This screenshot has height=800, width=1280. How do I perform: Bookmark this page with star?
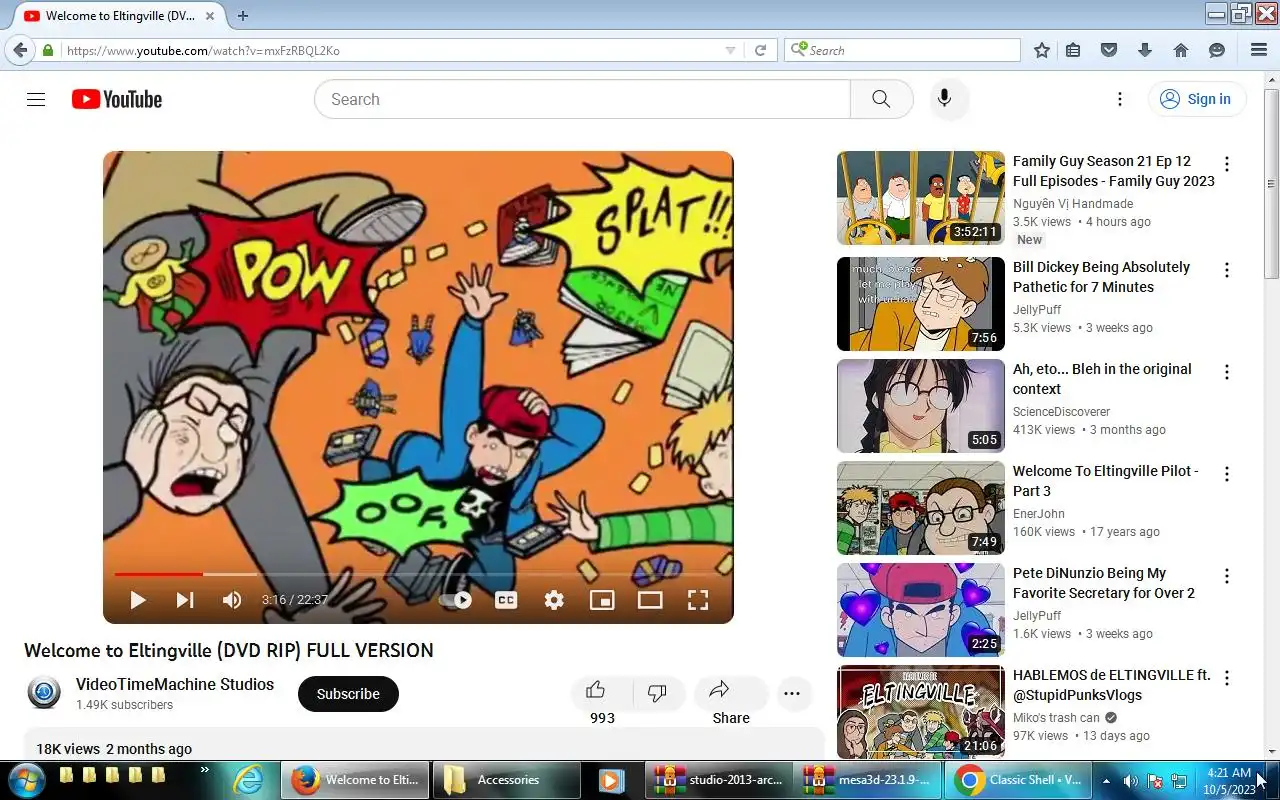(x=1042, y=50)
